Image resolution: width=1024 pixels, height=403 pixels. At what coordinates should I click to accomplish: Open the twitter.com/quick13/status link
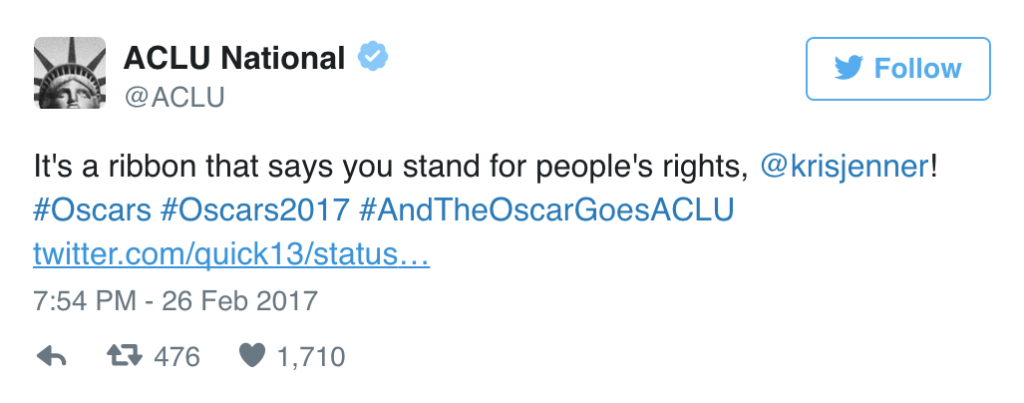click(x=231, y=255)
